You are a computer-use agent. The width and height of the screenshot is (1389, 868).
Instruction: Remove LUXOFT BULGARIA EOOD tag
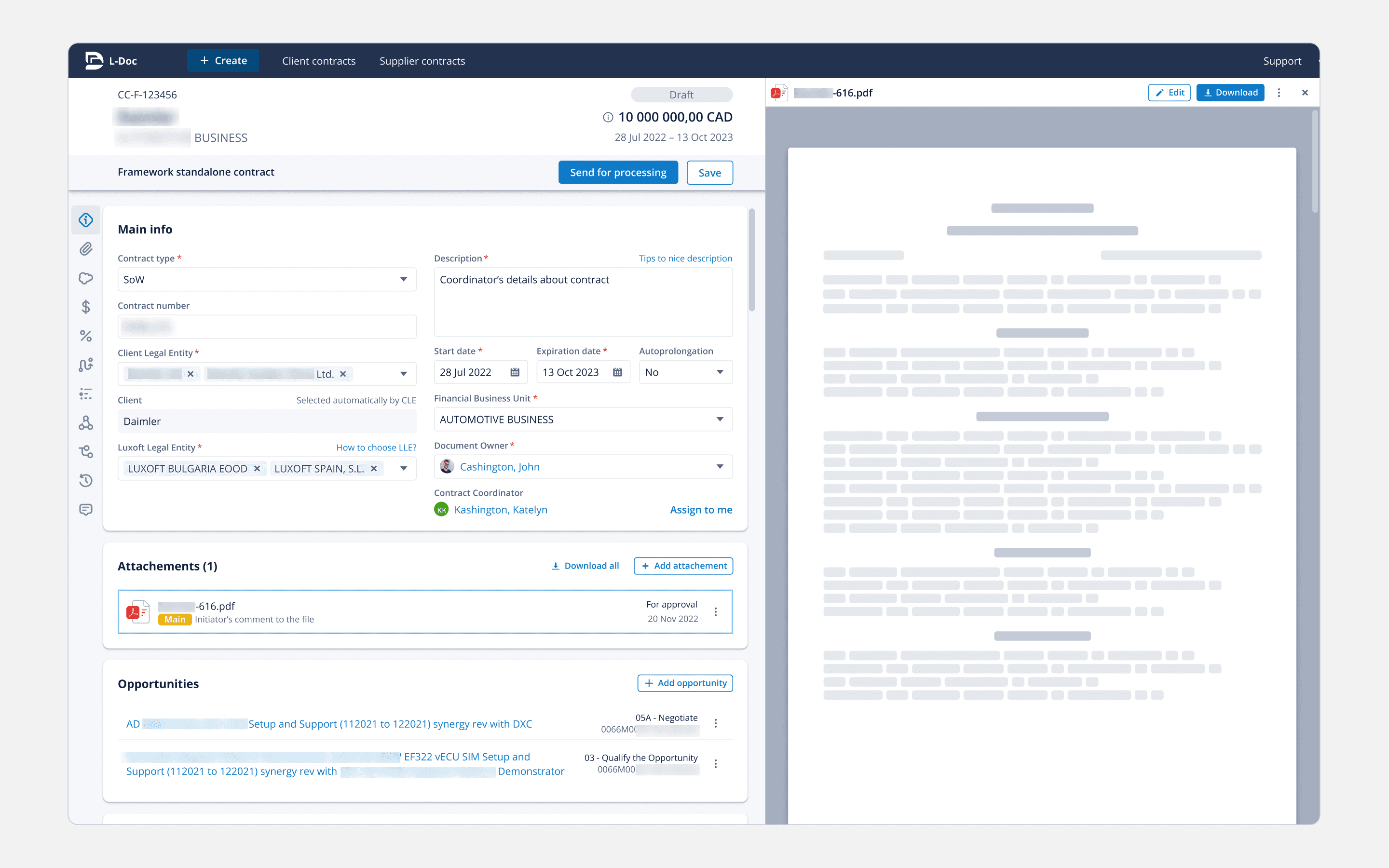tap(257, 468)
